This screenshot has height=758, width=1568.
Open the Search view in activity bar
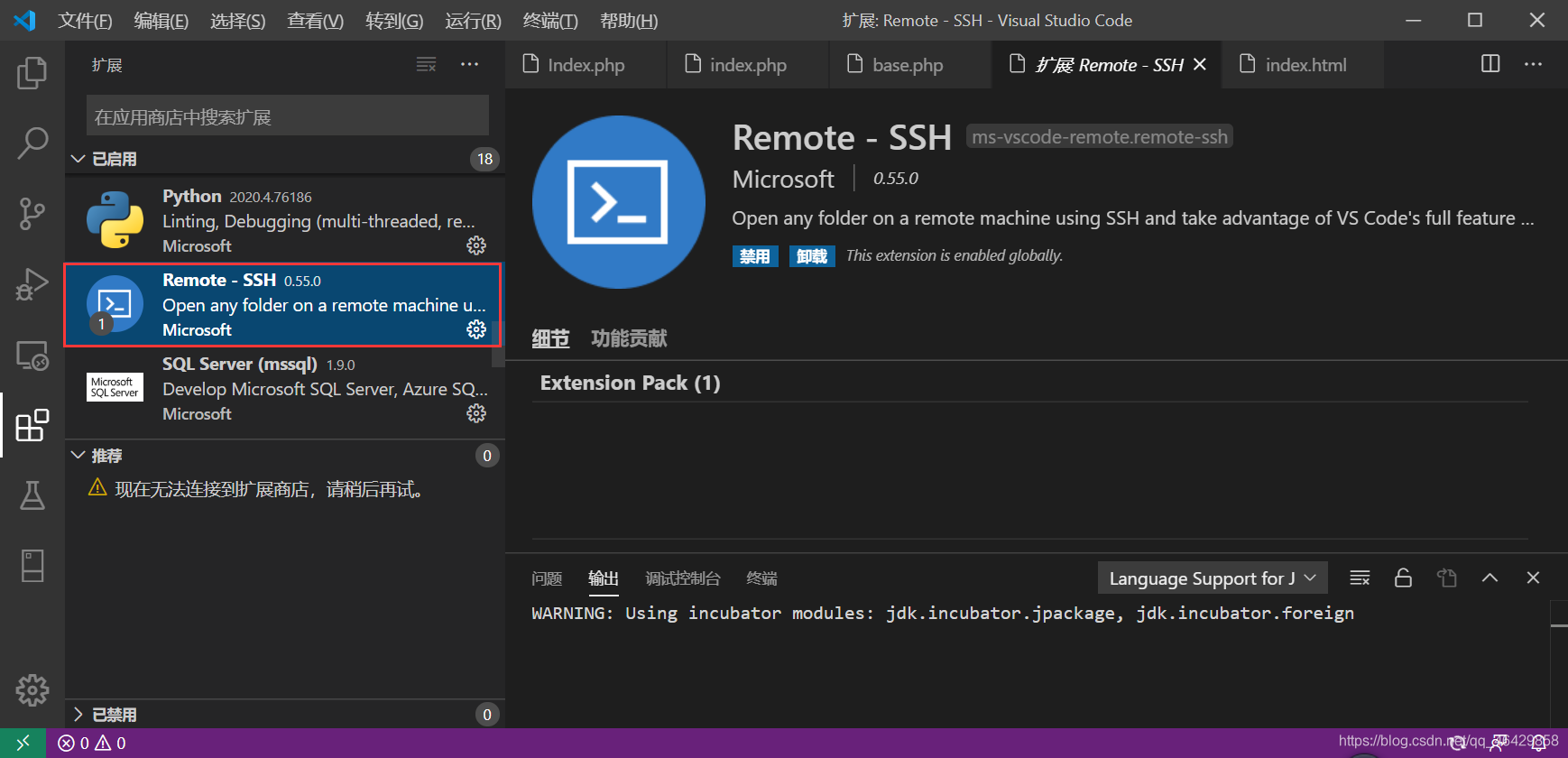[x=32, y=143]
